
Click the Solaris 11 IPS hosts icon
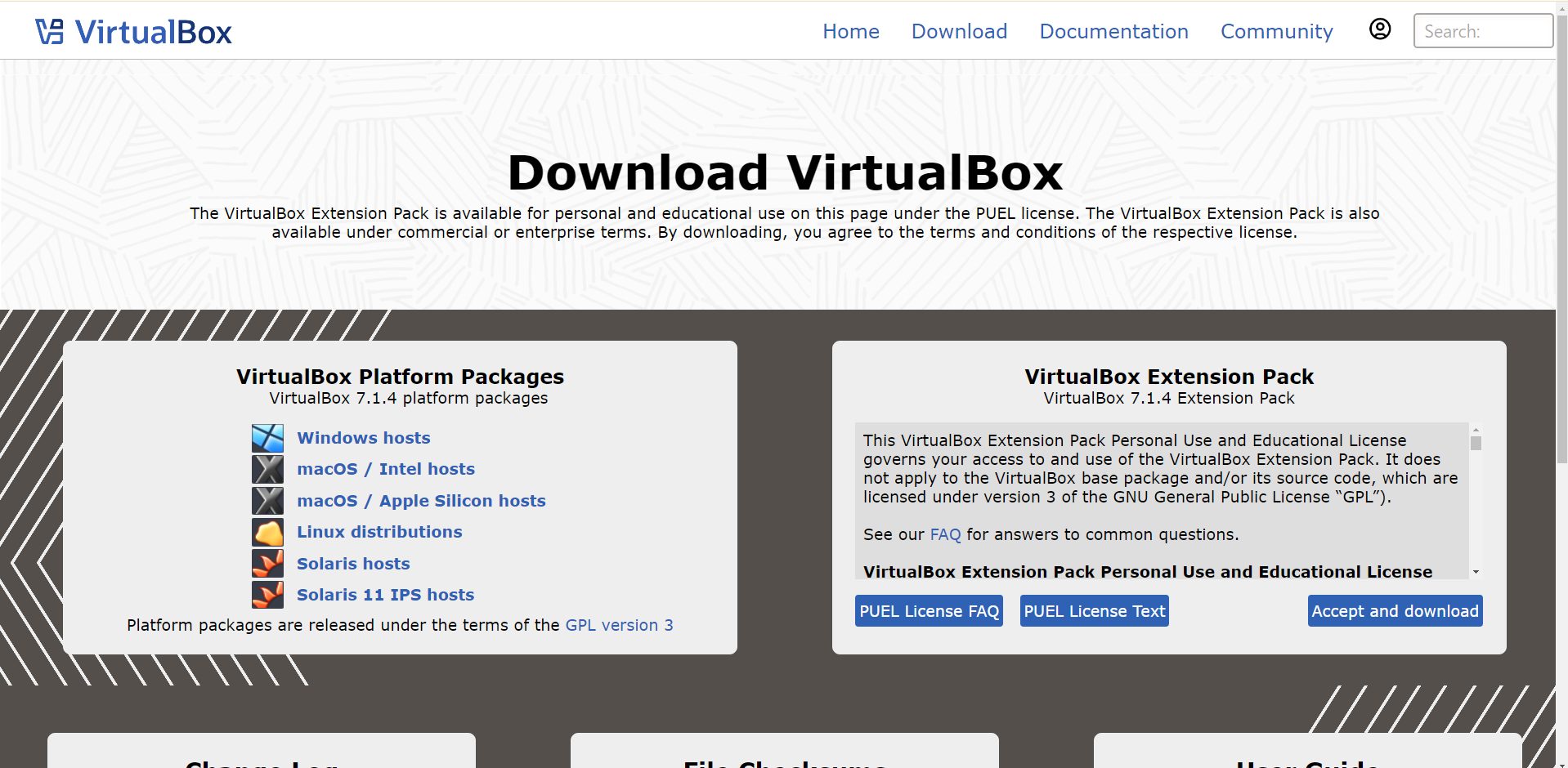pyautogui.click(x=267, y=595)
